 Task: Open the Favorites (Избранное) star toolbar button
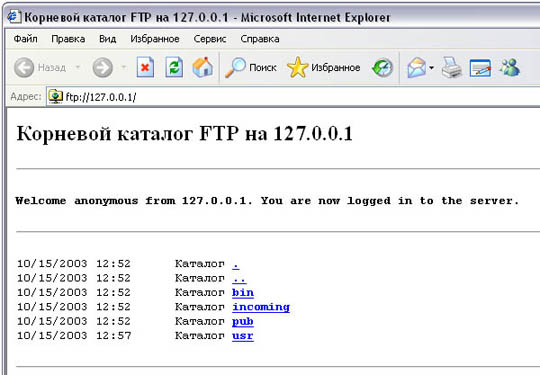pos(323,67)
